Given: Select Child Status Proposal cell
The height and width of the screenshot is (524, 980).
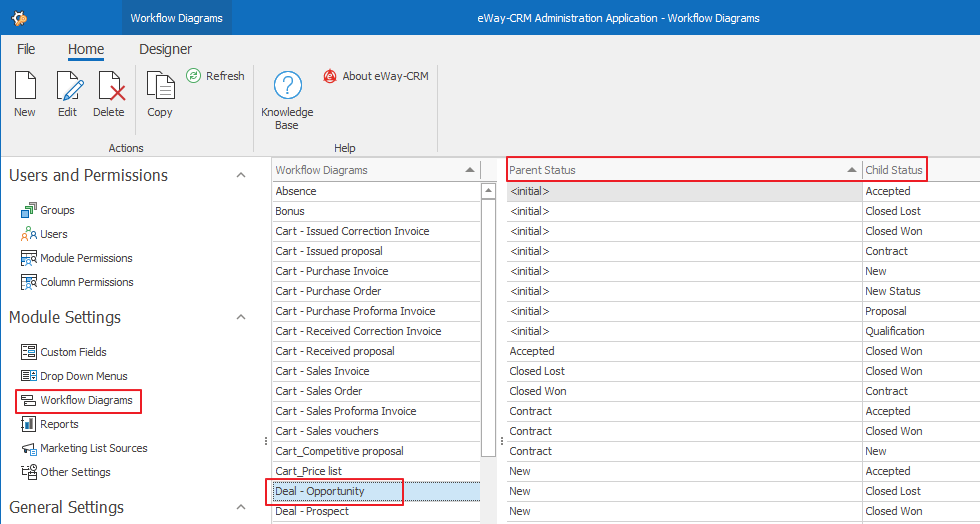Looking at the screenshot, I should (921, 311).
